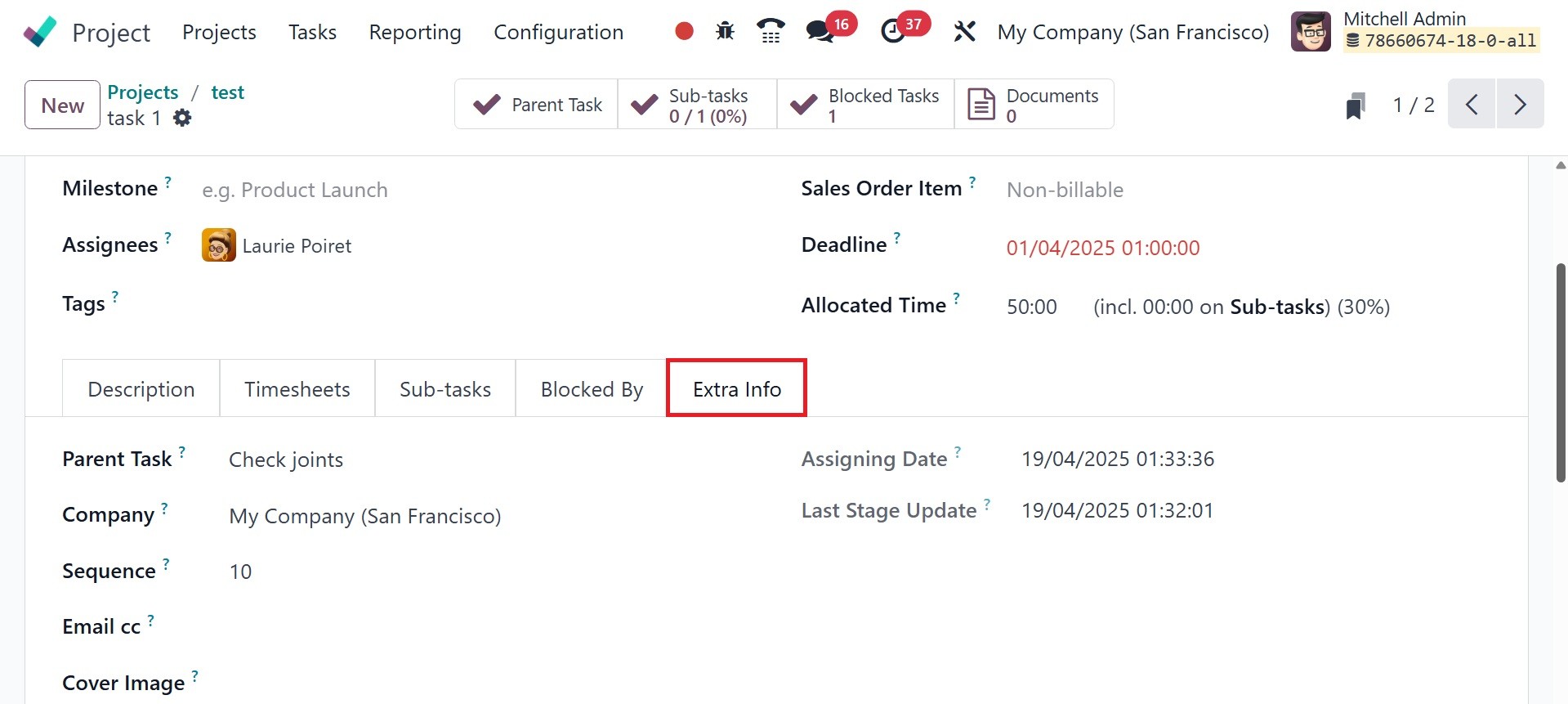Open the activities clock icon
This screenshot has width=1568, height=704.
(x=893, y=32)
